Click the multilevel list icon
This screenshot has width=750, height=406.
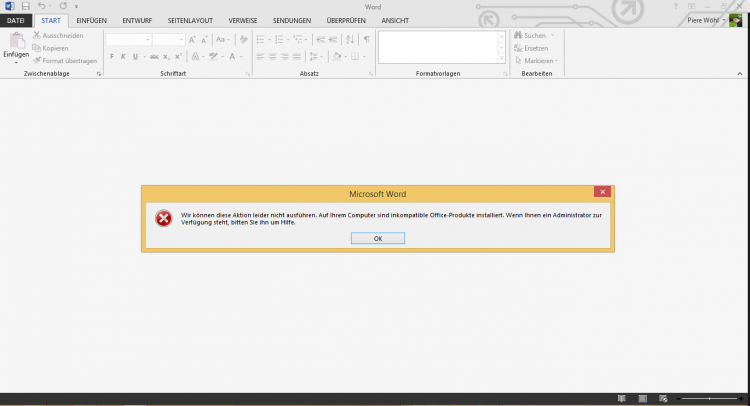[298, 40]
